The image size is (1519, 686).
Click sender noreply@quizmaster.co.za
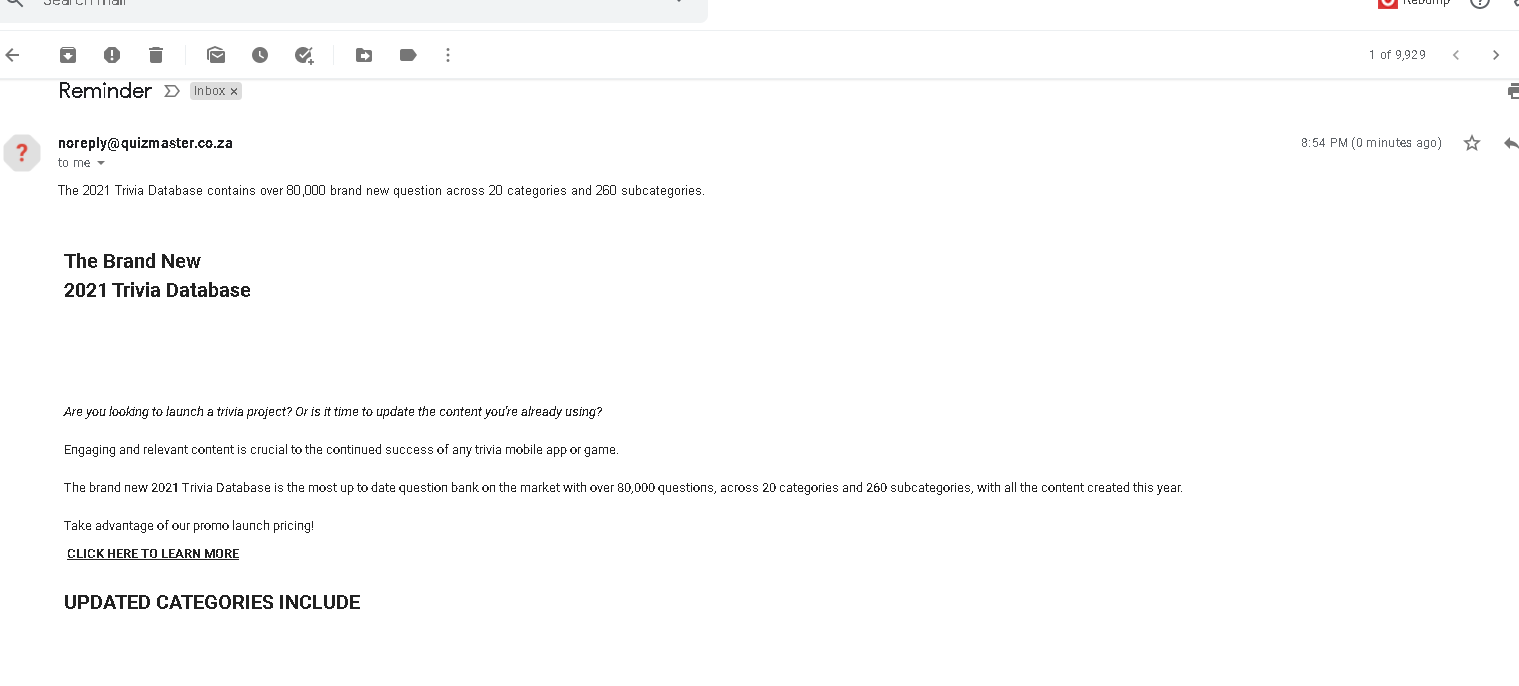(x=145, y=143)
